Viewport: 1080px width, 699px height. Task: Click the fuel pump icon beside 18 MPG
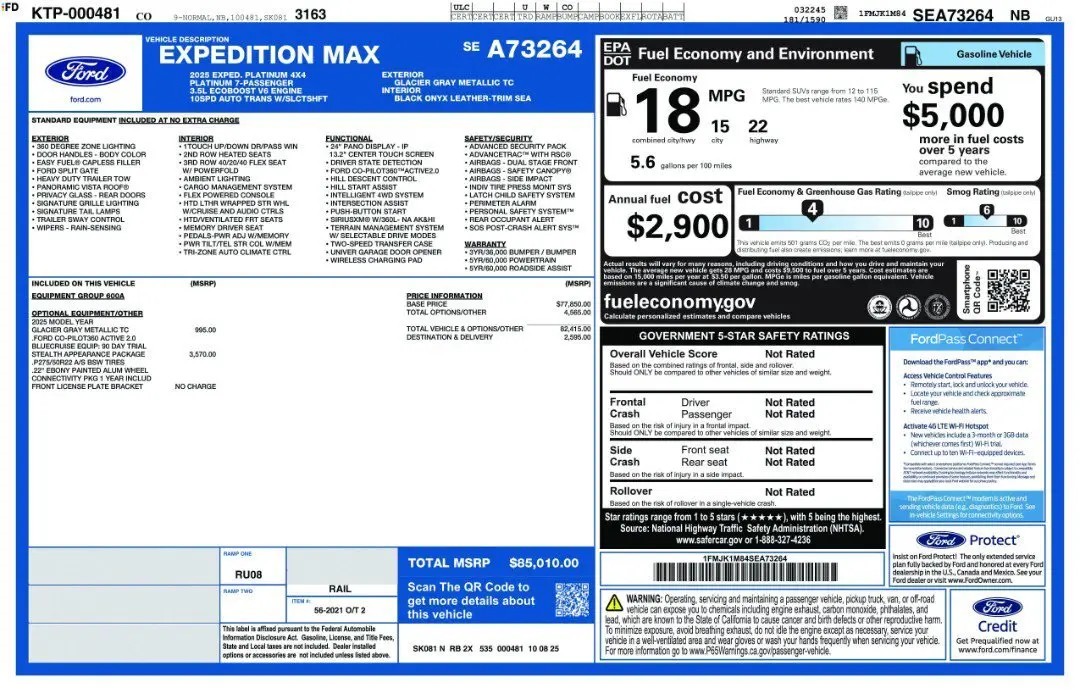click(617, 104)
